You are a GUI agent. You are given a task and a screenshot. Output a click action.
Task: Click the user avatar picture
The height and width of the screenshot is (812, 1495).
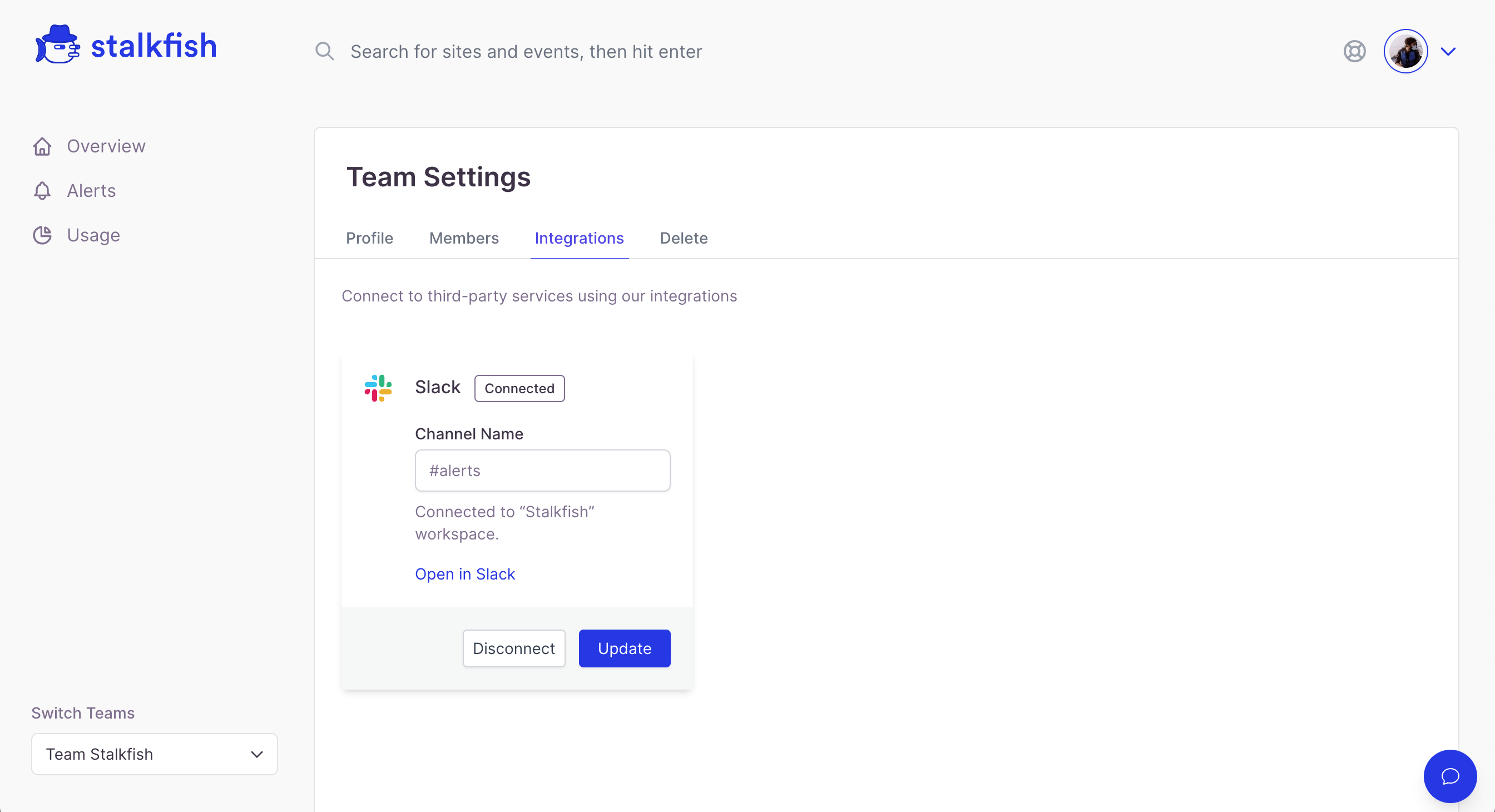click(1405, 52)
